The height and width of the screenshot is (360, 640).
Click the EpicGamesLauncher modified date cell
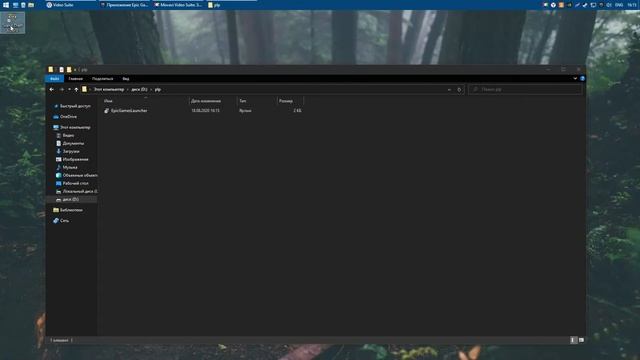(205, 111)
